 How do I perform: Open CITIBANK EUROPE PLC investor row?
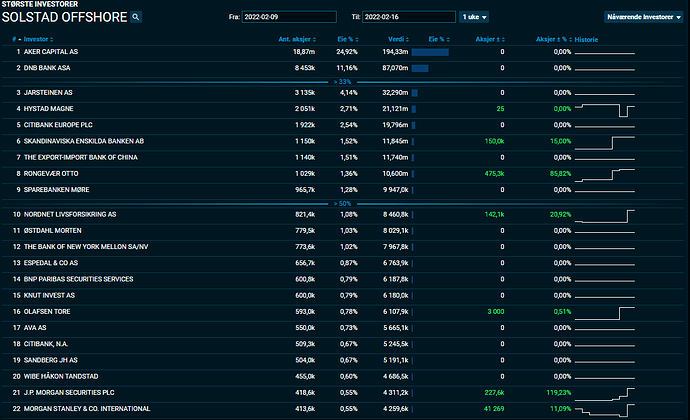click(342, 125)
